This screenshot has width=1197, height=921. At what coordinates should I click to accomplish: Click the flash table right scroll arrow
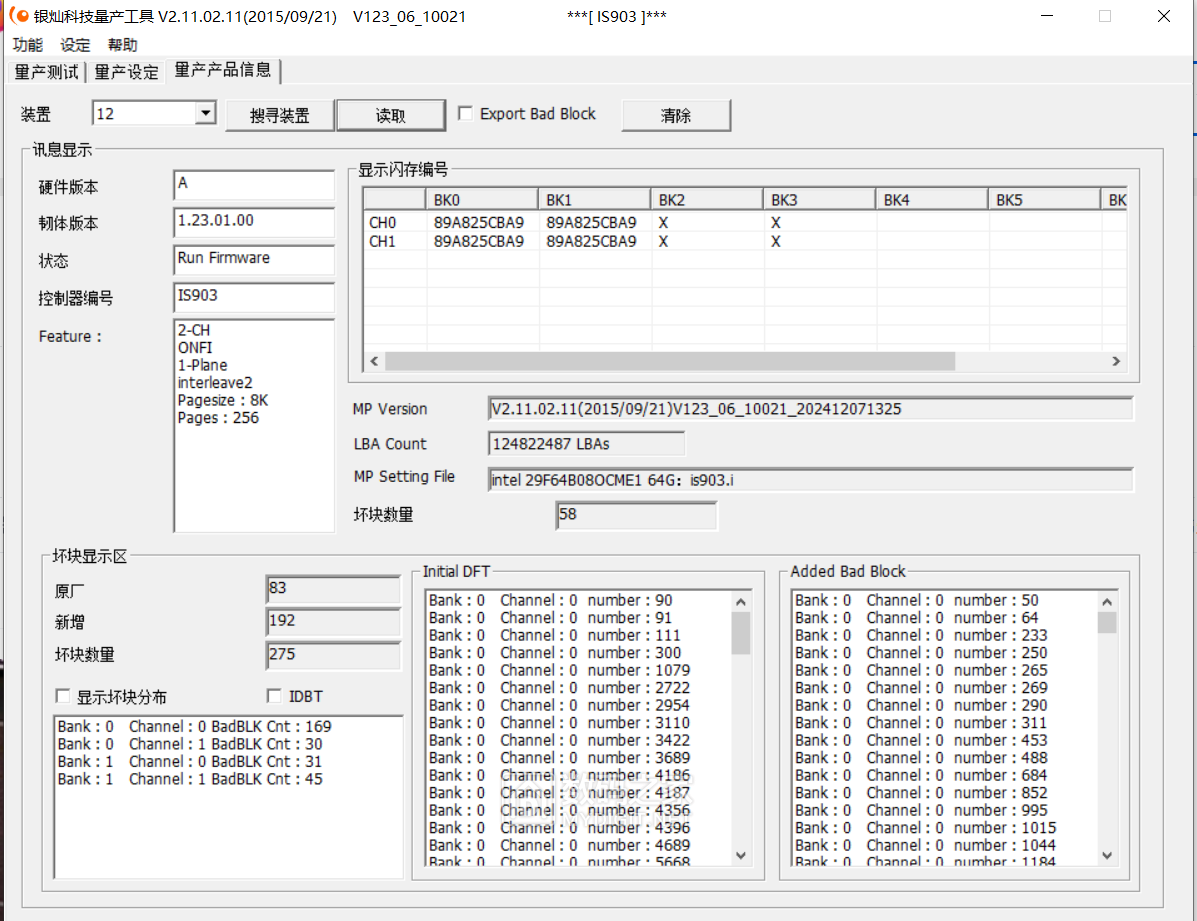(x=1116, y=361)
